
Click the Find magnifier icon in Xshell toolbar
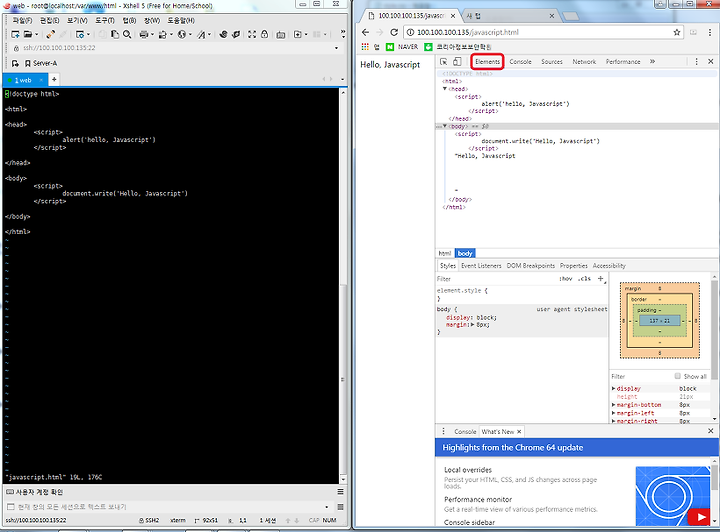127,34
